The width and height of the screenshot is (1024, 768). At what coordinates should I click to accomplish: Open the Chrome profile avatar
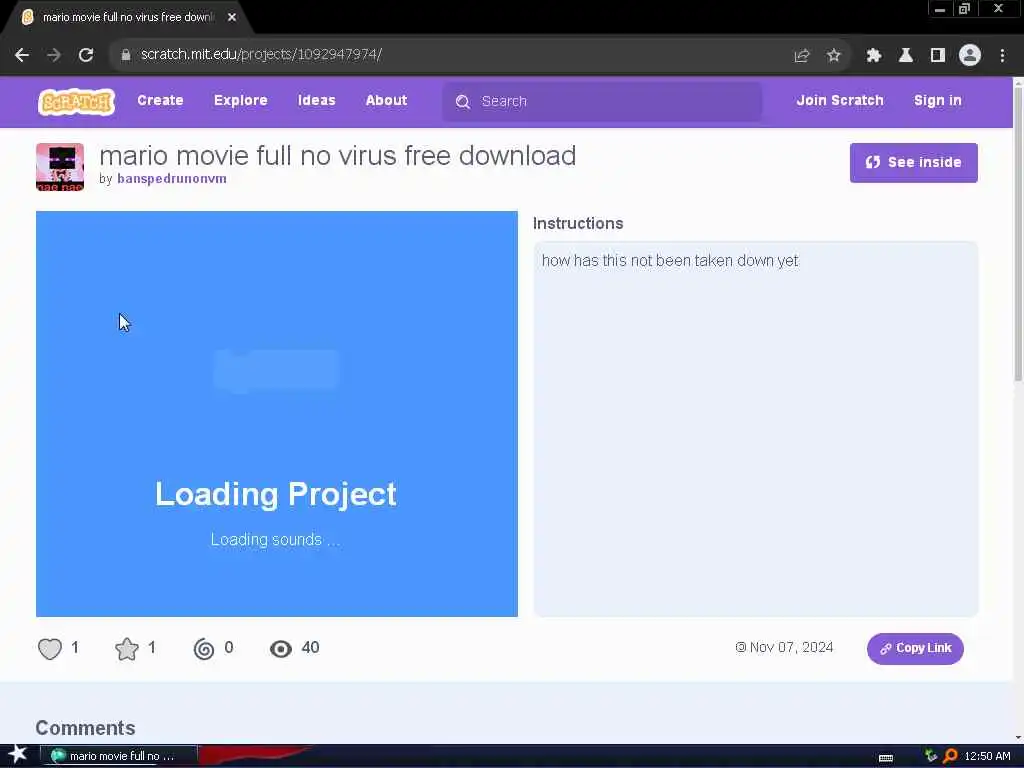coord(970,56)
